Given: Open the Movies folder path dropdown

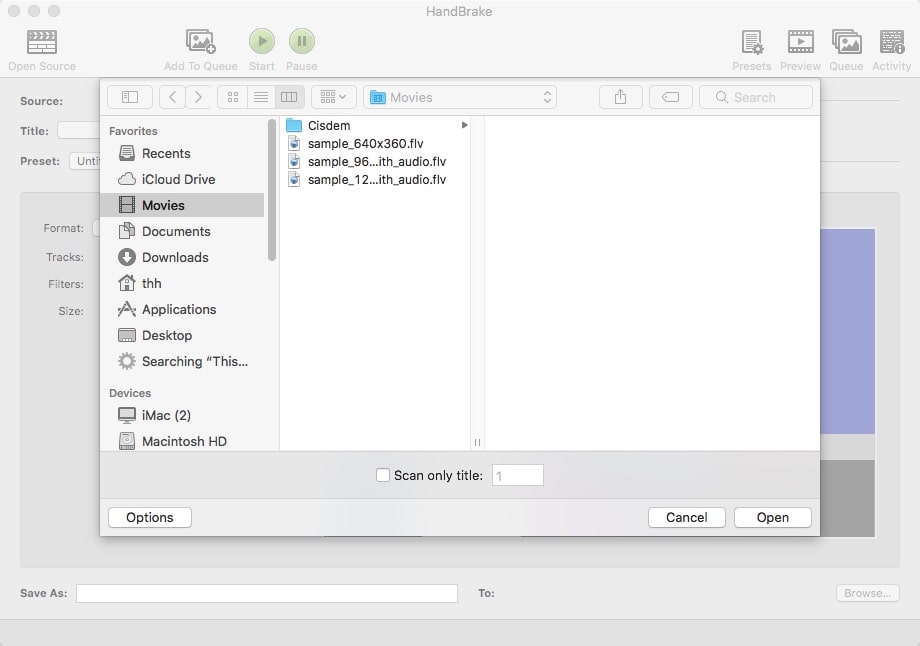Looking at the screenshot, I should point(460,97).
